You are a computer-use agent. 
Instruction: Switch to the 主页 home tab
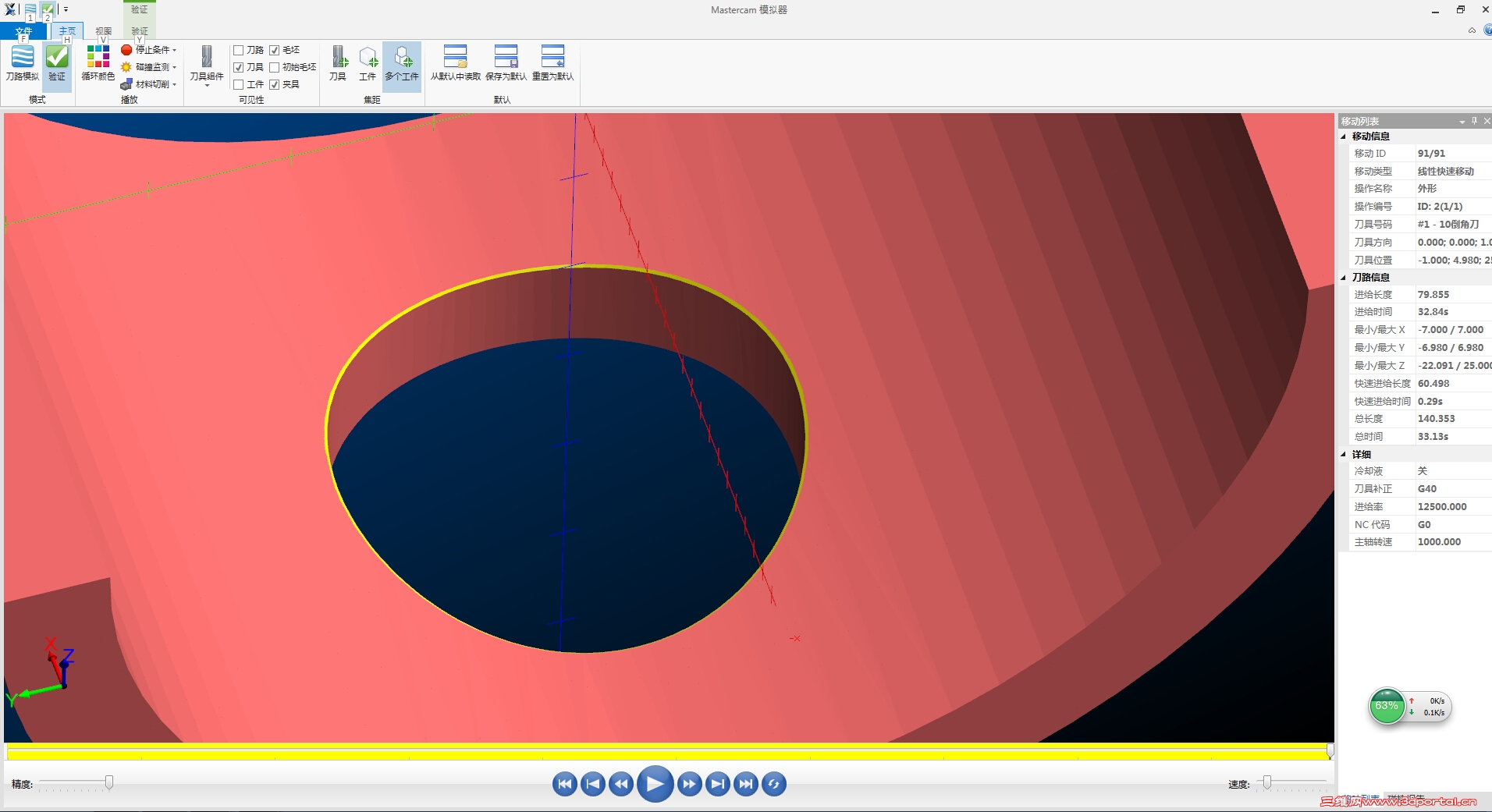tap(67, 31)
